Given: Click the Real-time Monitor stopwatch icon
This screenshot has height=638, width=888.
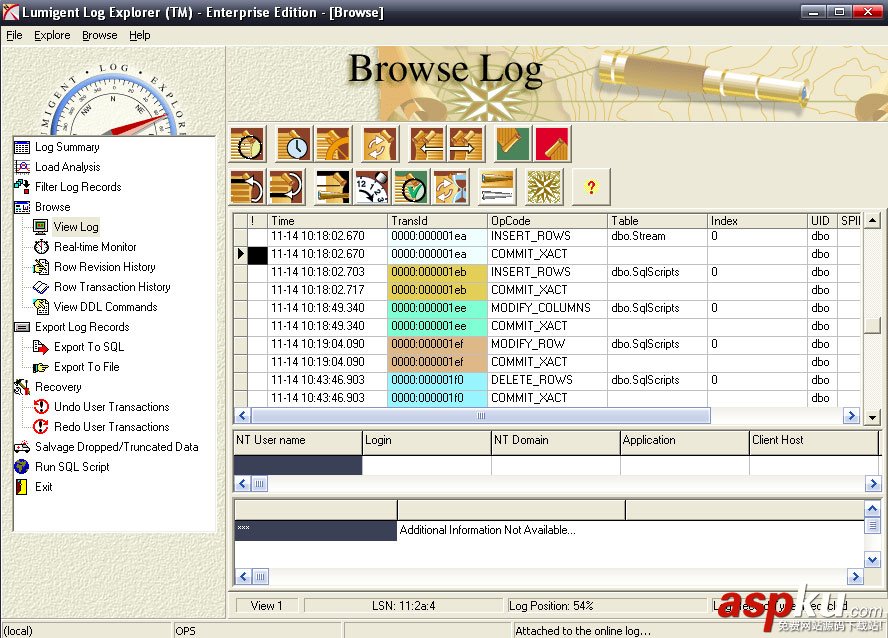Looking at the screenshot, I should [x=41, y=247].
